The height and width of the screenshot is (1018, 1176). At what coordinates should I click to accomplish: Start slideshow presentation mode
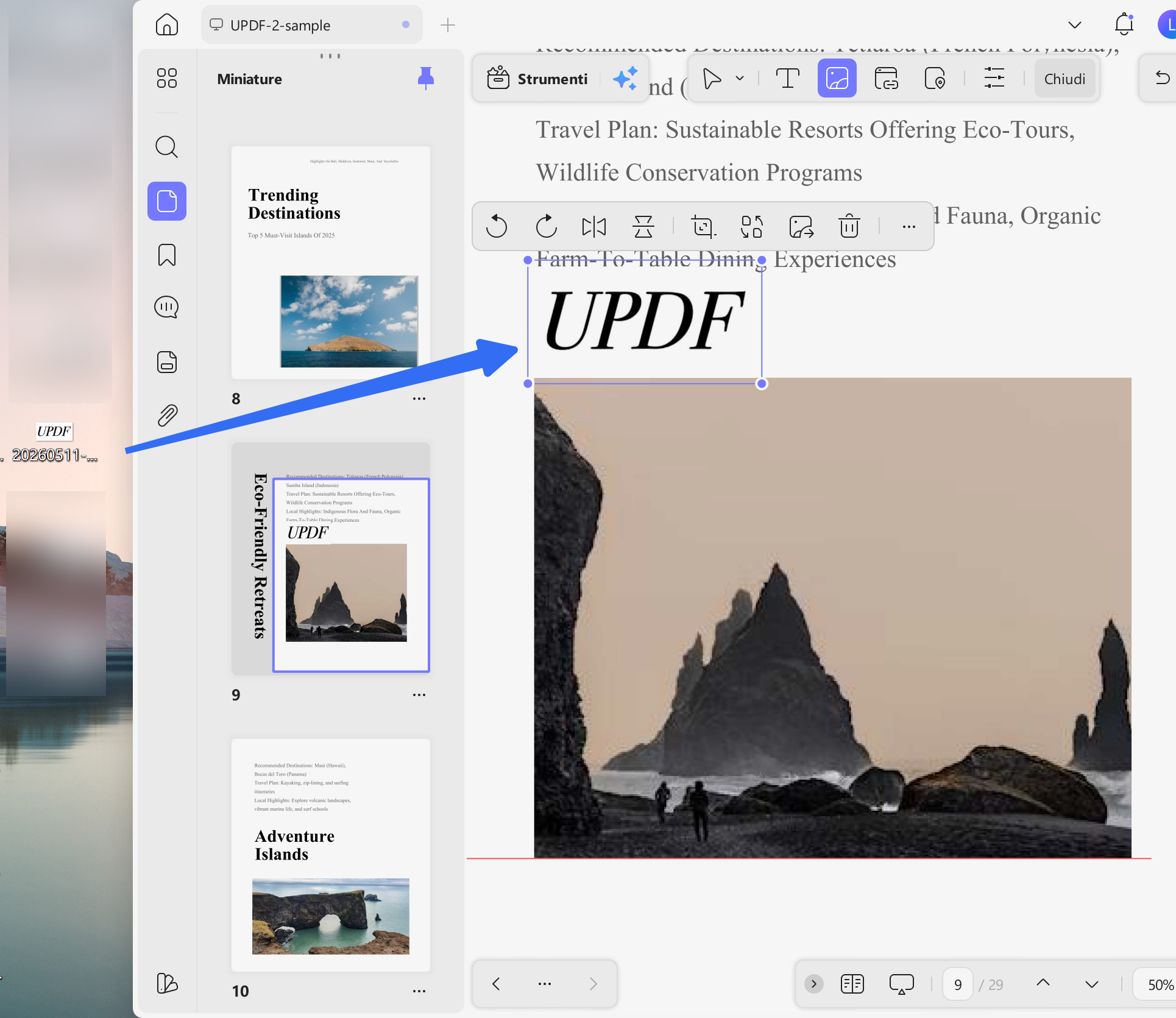pyautogui.click(x=901, y=984)
